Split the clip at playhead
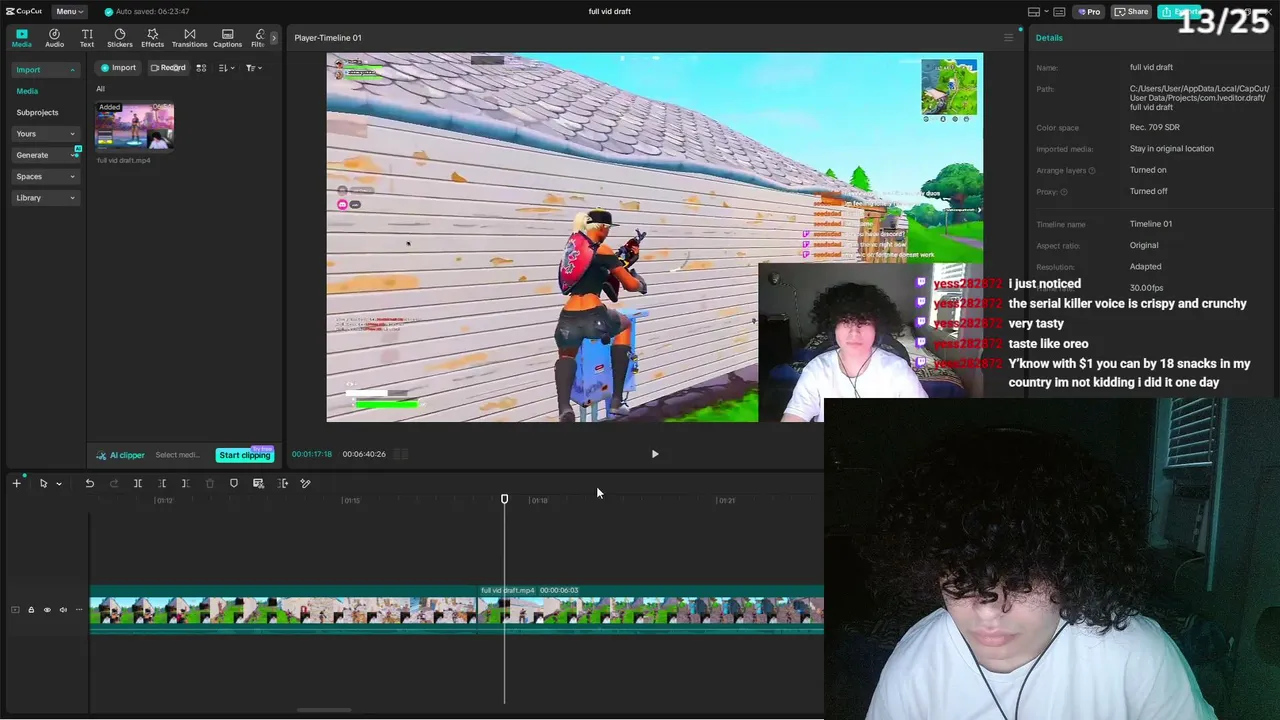Image resolution: width=1280 pixels, height=720 pixels. pos(138,483)
